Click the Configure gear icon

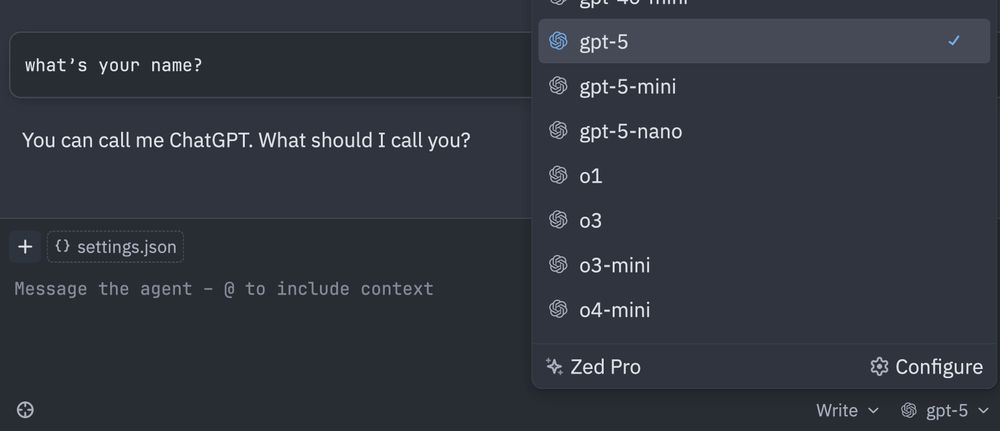pyautogui.click(x=879, y=367)
